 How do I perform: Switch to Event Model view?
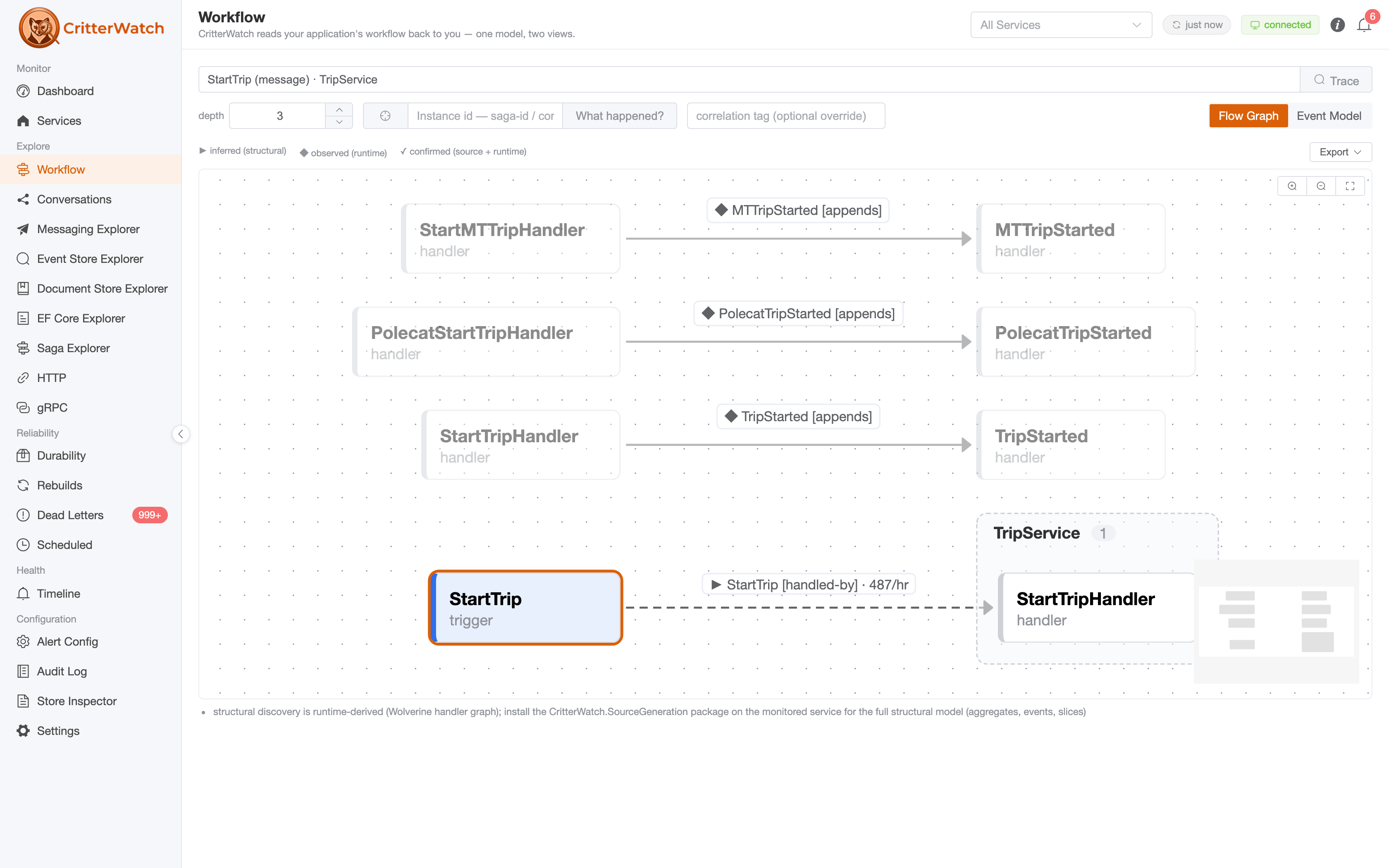(1329, 116)
